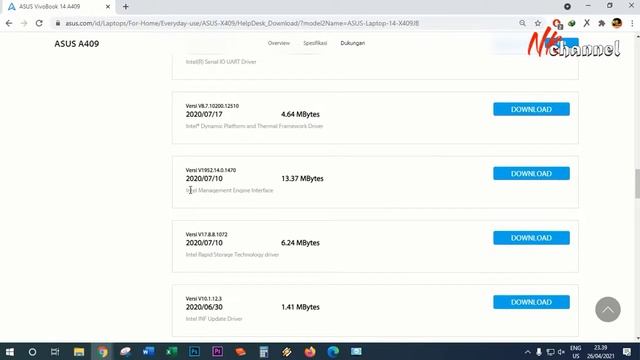
Task: Open a new browser tab
Action: click(x=126, y=7)
